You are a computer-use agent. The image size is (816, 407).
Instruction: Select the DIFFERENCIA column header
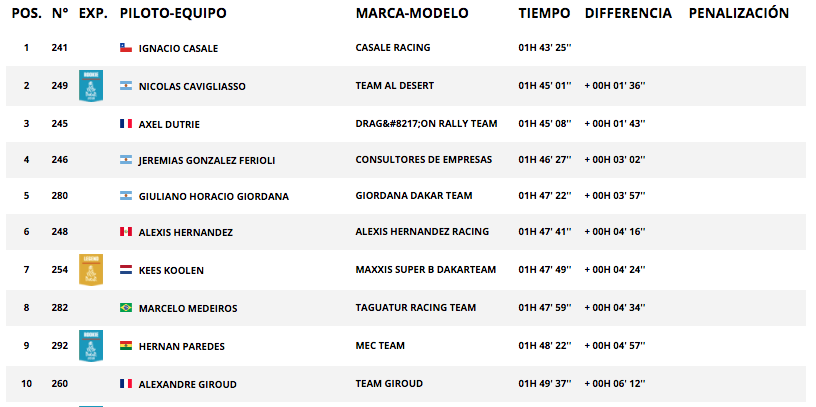pos(628,14)
